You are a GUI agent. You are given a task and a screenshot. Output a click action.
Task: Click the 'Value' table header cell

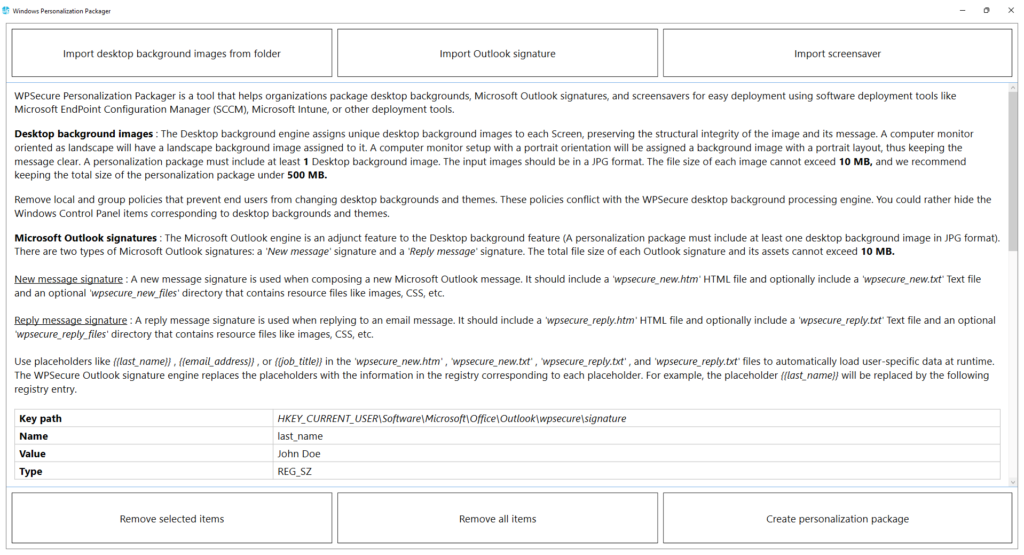pos(144,454)
